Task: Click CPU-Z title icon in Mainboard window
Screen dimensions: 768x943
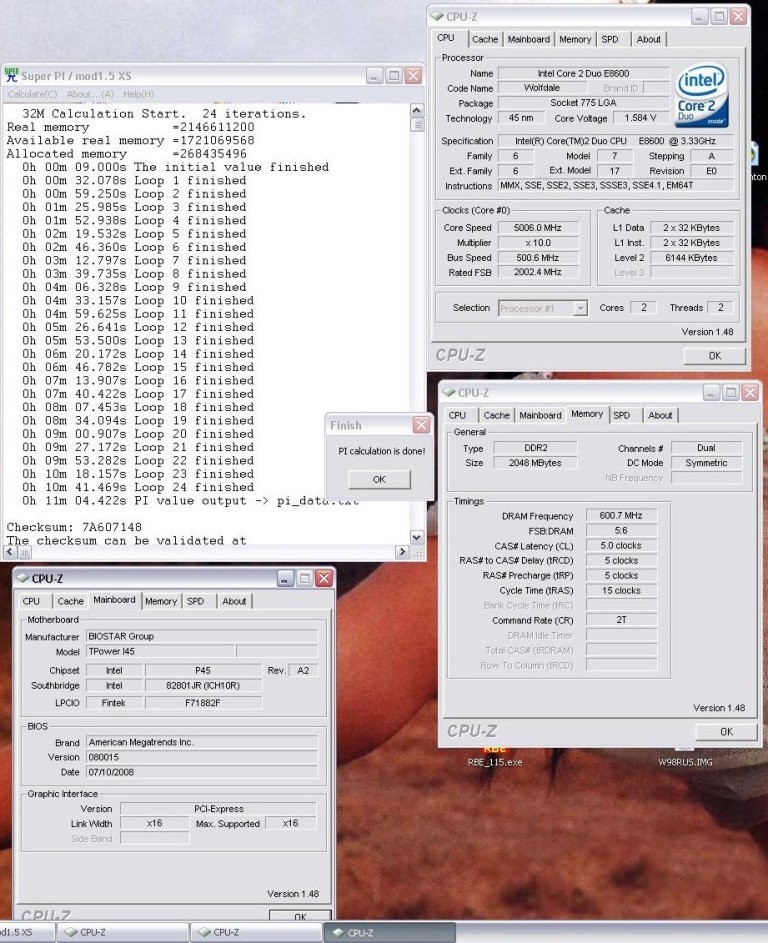Action: point(23,578)
